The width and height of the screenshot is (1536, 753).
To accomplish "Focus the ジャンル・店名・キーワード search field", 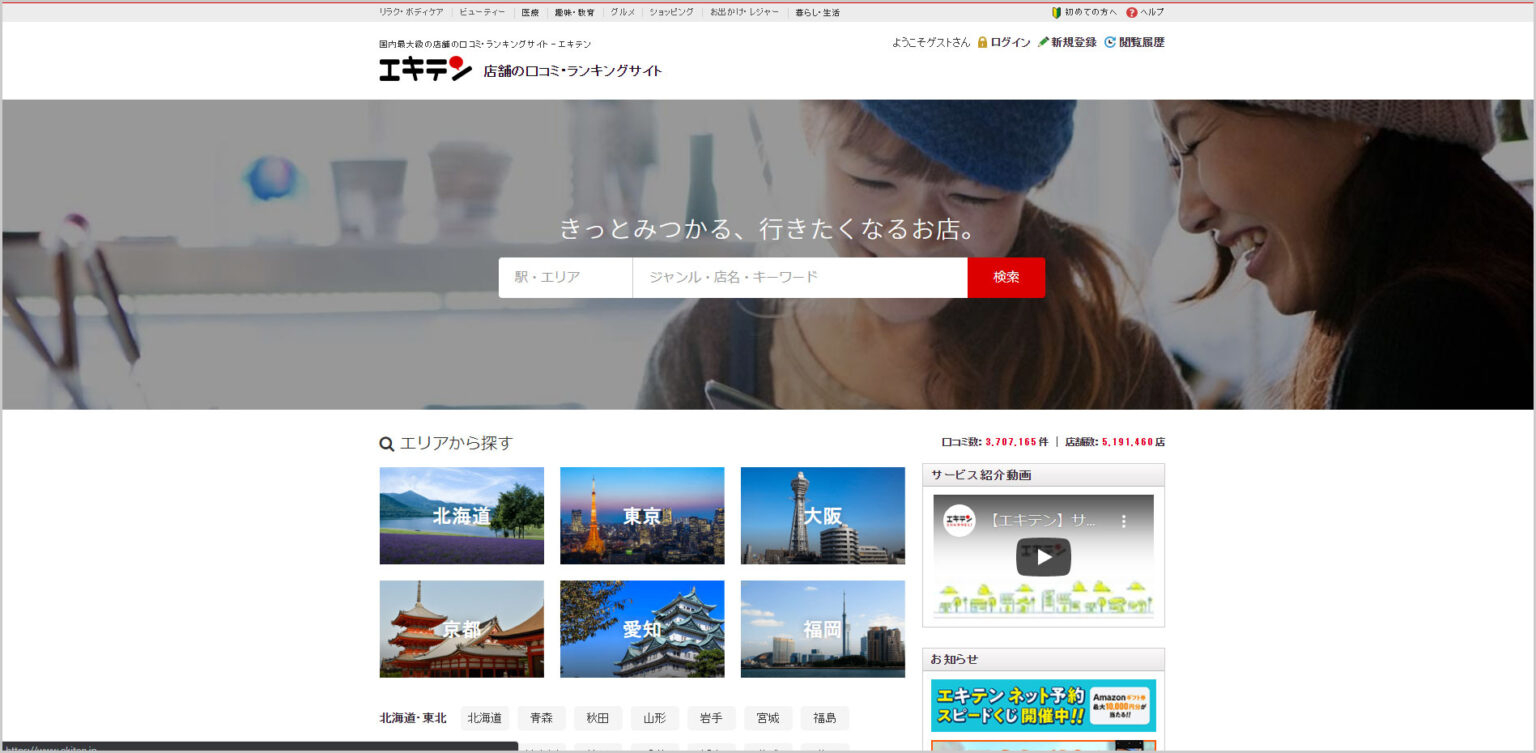I will [800, 277].
